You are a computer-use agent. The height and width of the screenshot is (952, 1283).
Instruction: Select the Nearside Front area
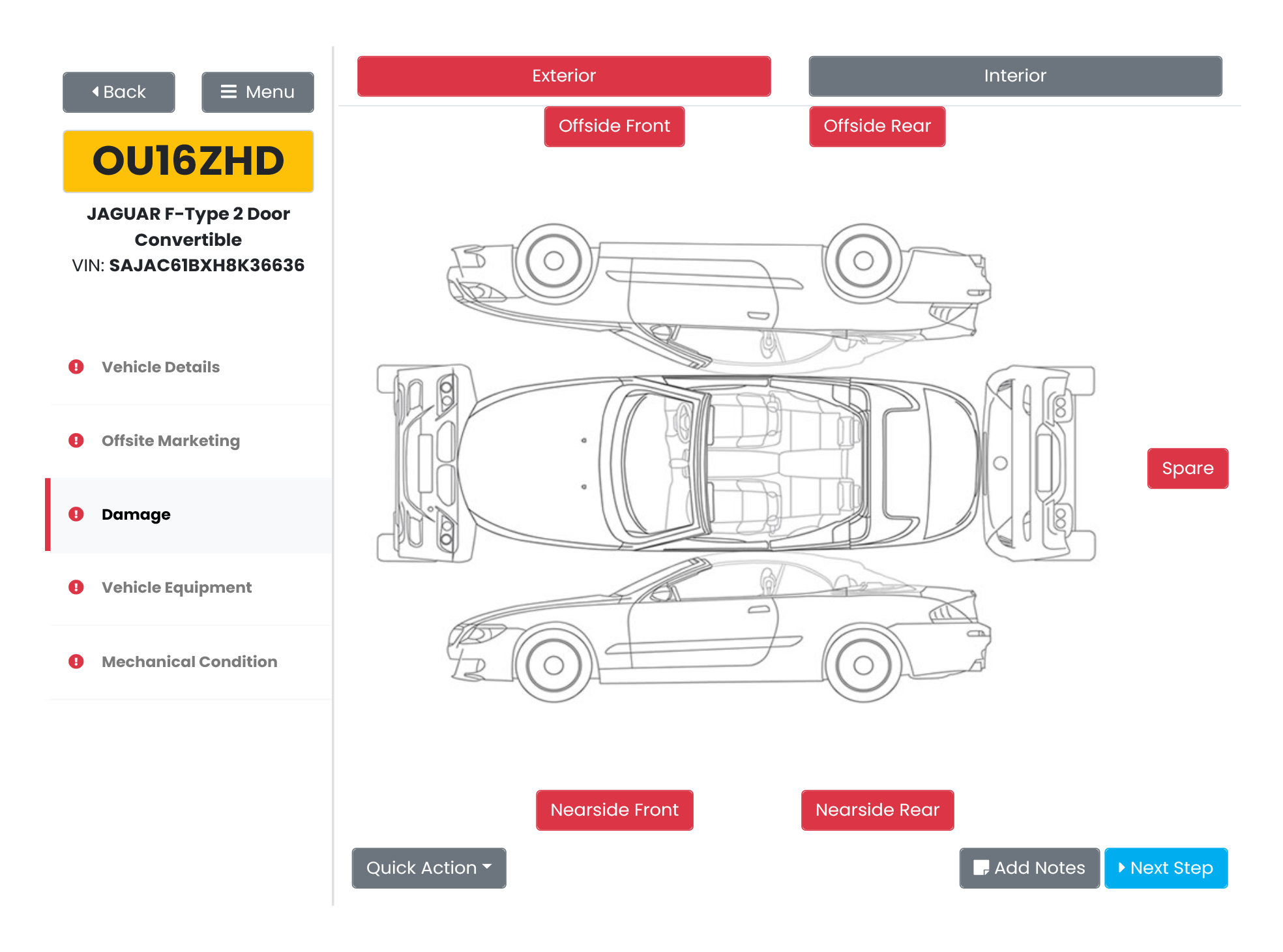614,810
